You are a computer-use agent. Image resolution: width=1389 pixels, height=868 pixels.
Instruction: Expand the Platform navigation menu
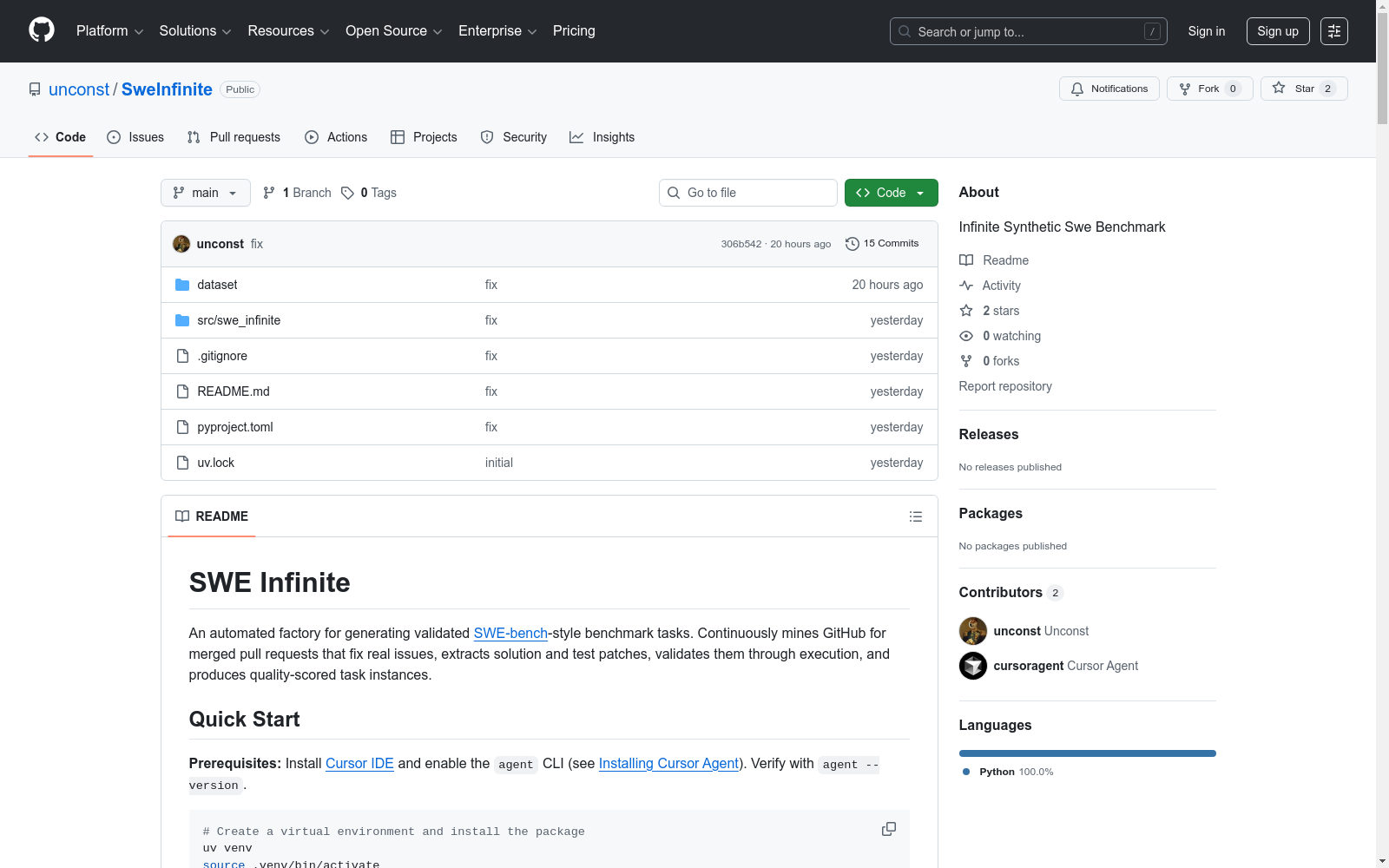click(x=110, y=31)
